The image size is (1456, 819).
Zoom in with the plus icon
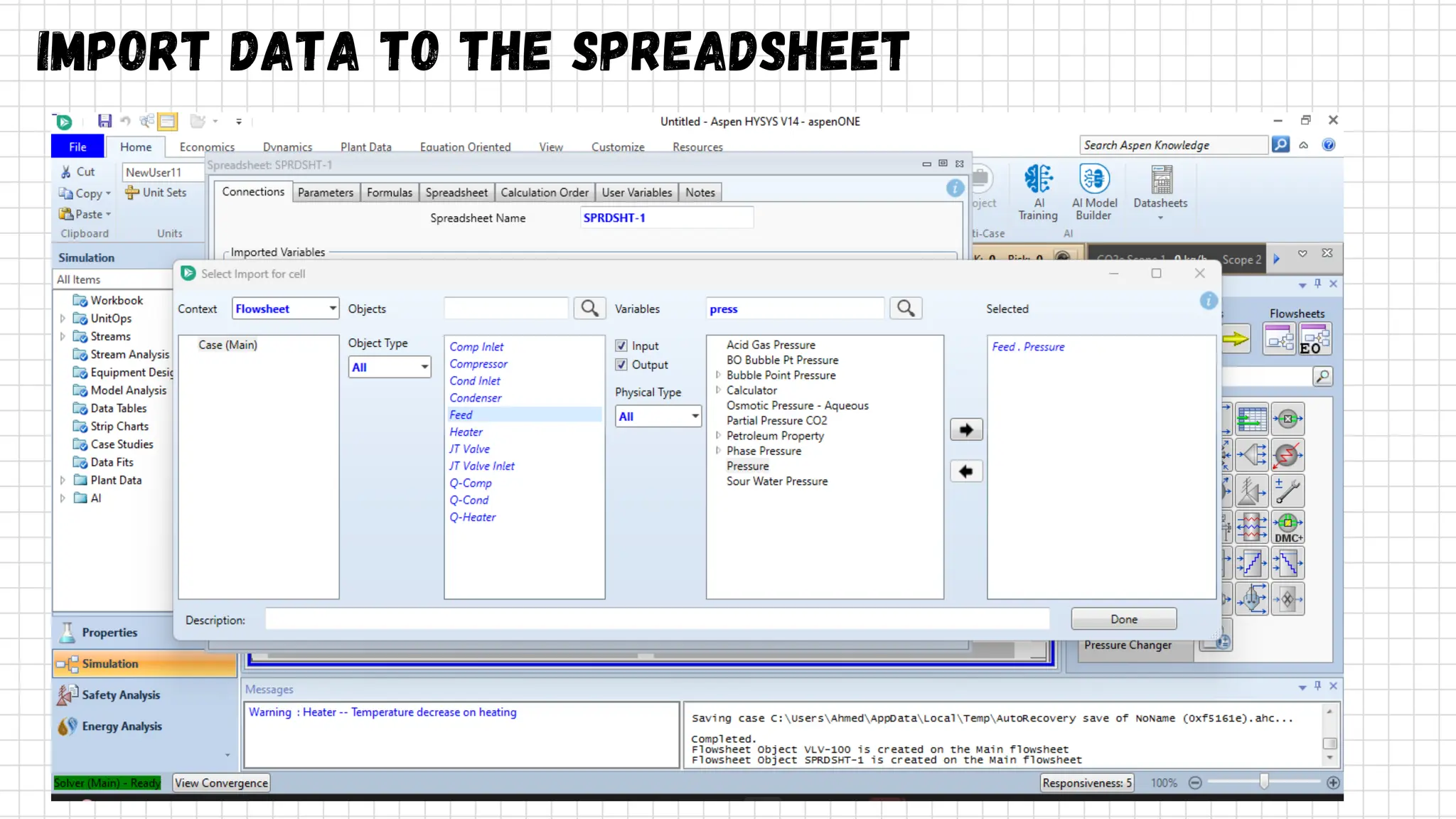(x=1333, y=783)
